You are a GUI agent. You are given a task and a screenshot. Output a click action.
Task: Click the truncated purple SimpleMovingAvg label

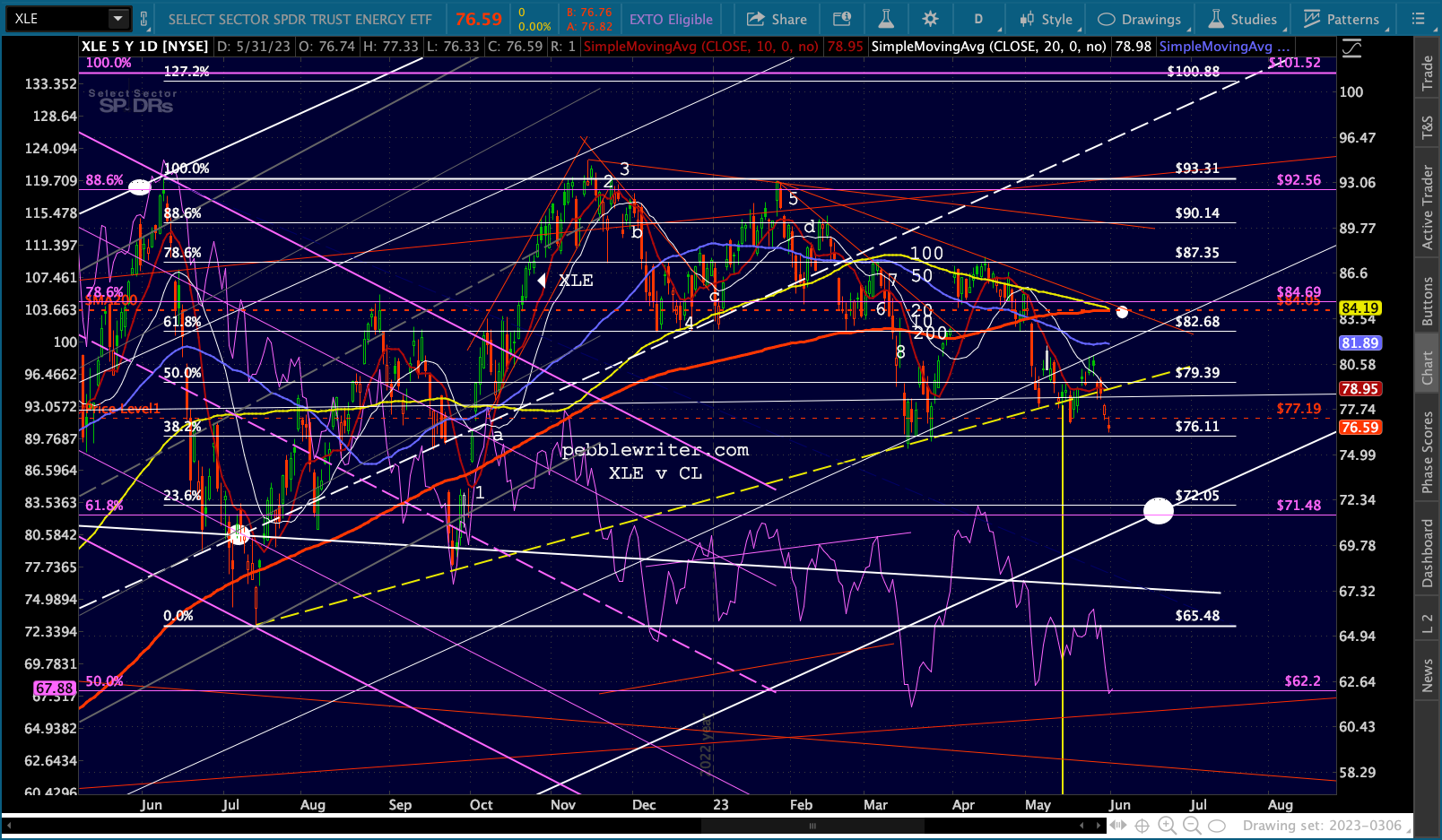pos(1224,47)
